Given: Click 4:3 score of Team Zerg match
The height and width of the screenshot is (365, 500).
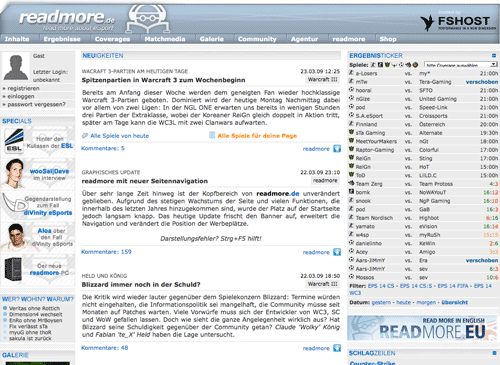Looking at the screenshot, I should [x=494, y=184].
